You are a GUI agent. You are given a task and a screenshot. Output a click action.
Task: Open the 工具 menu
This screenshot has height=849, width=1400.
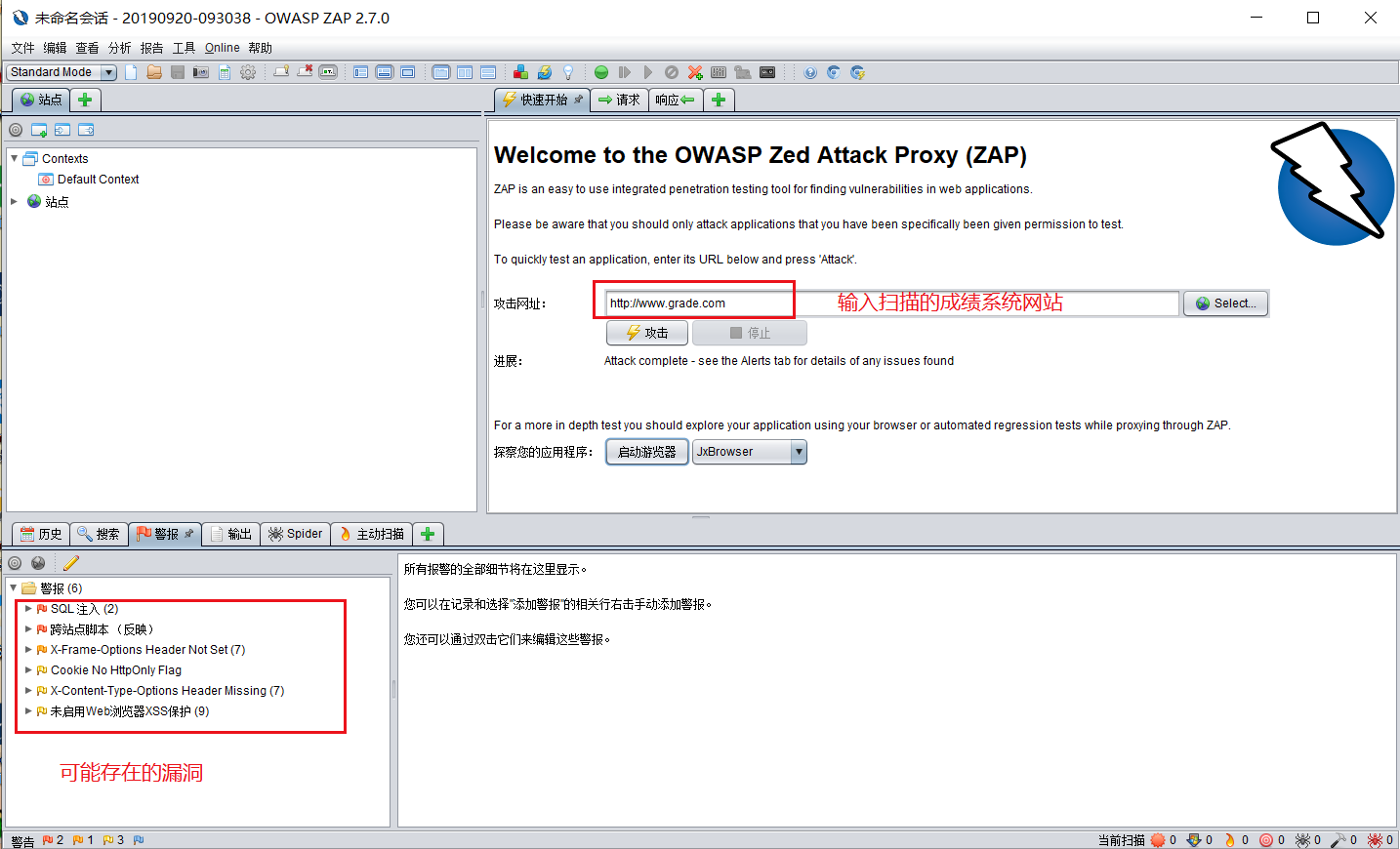[184, 48]
